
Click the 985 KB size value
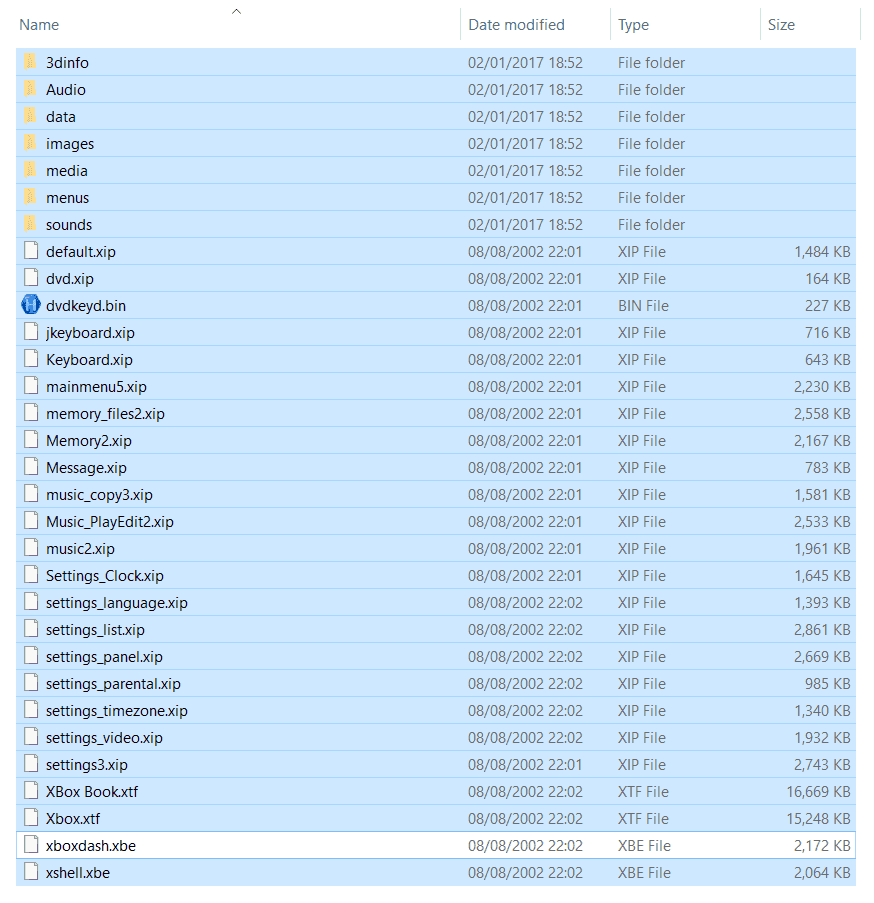pyautogui.click(x=827, y=684)
